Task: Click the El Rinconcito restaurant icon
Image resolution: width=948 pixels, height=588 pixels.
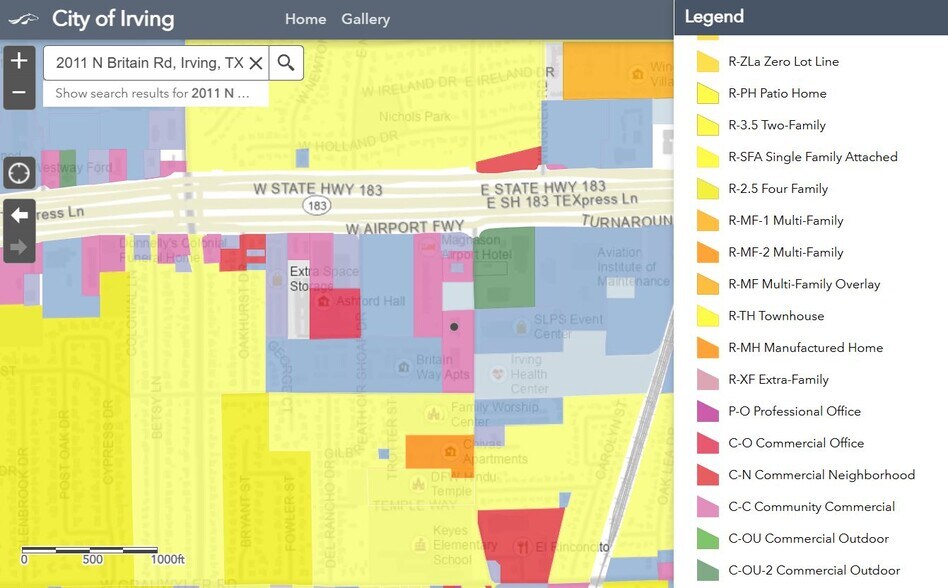Action: pyautogui.click(x=522, y=547)
